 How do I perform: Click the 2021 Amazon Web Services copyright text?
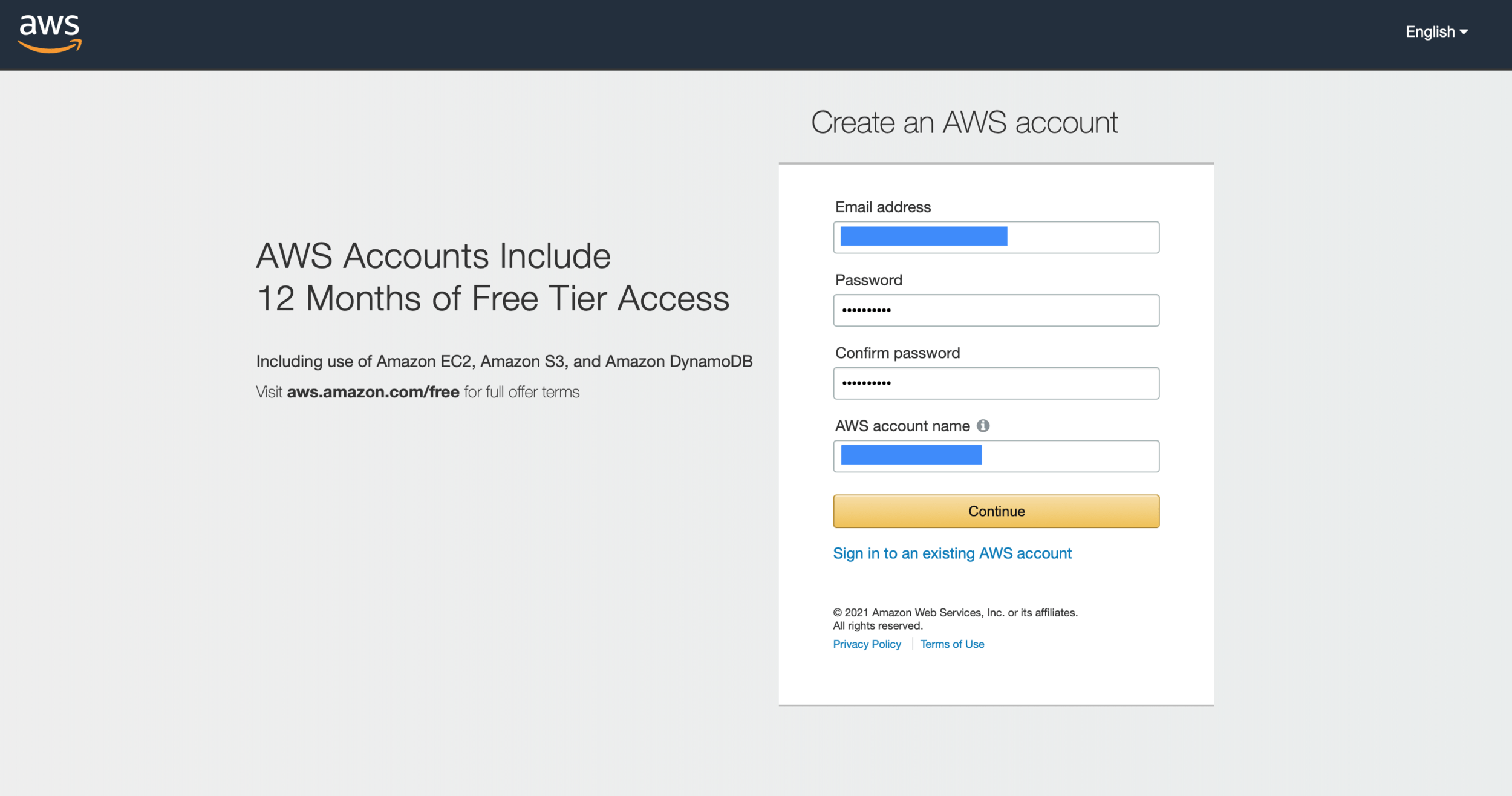[x=955, y=613]
